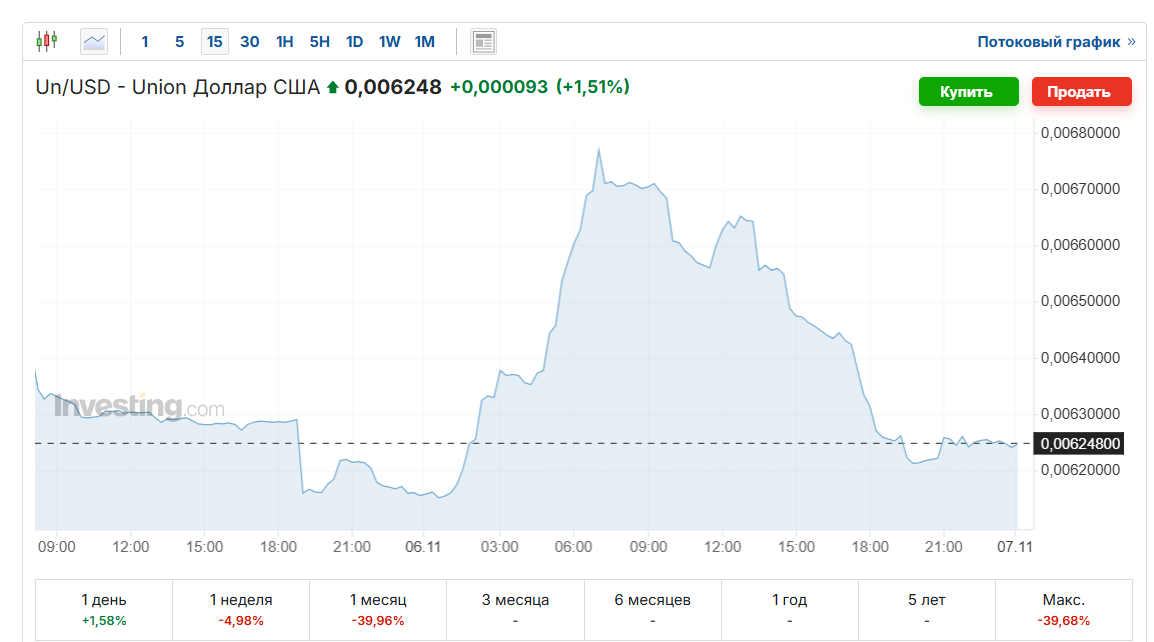This screenshot has width=1154, height=642.
Task: Click the green up arrow by the price
Action: pos(332,88)
